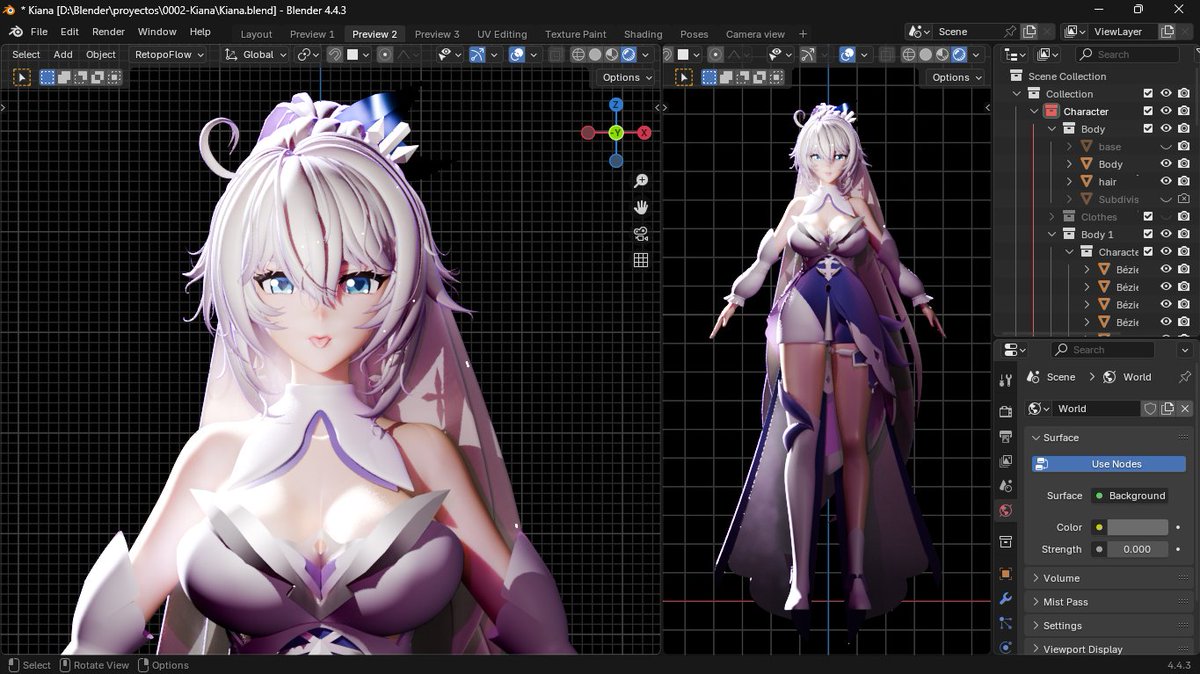The image size is (1200, 674).
Task: Hide the Collection row with its eye icon
Action: point(1166,94)
